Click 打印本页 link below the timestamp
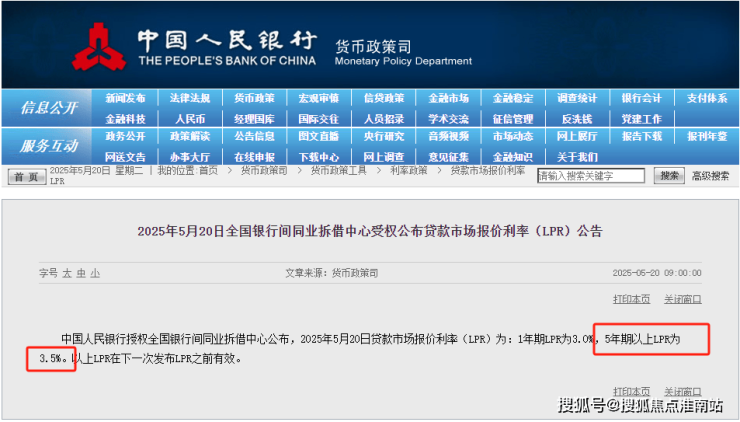740x422 pixels. point(631,299)
